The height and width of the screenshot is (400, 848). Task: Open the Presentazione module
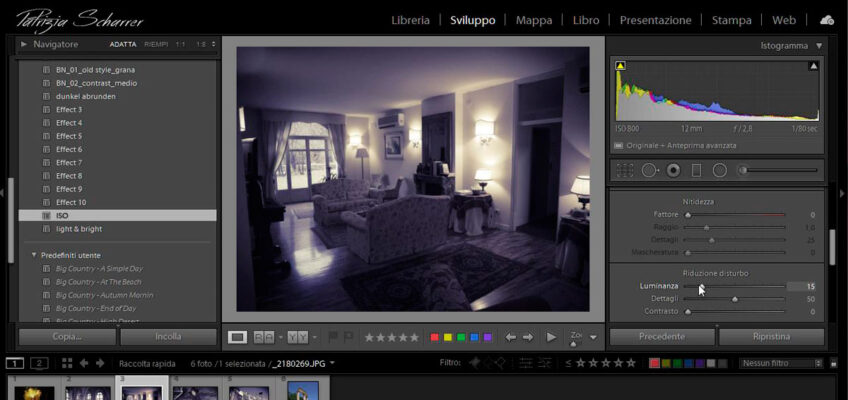coord(655,21)
